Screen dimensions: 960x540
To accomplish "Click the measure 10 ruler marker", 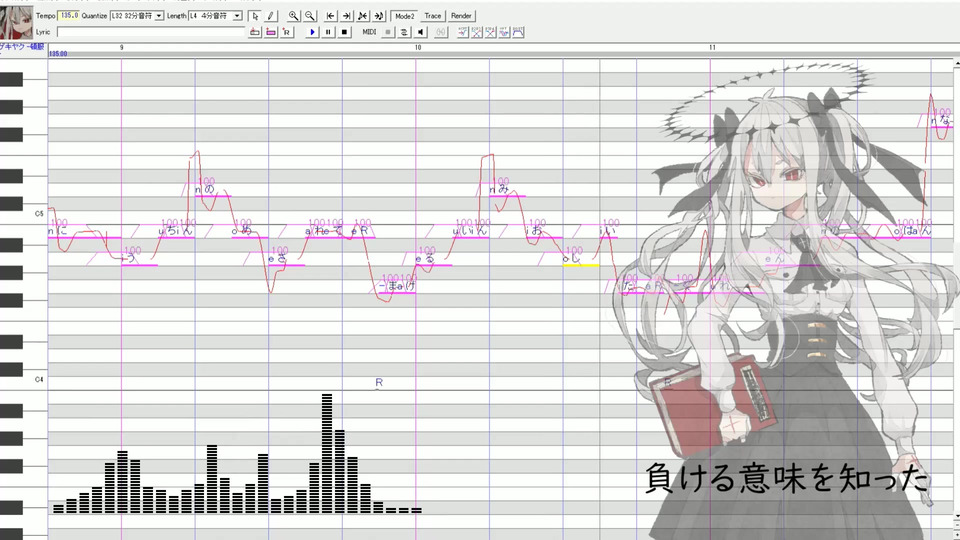I will 418,47.
